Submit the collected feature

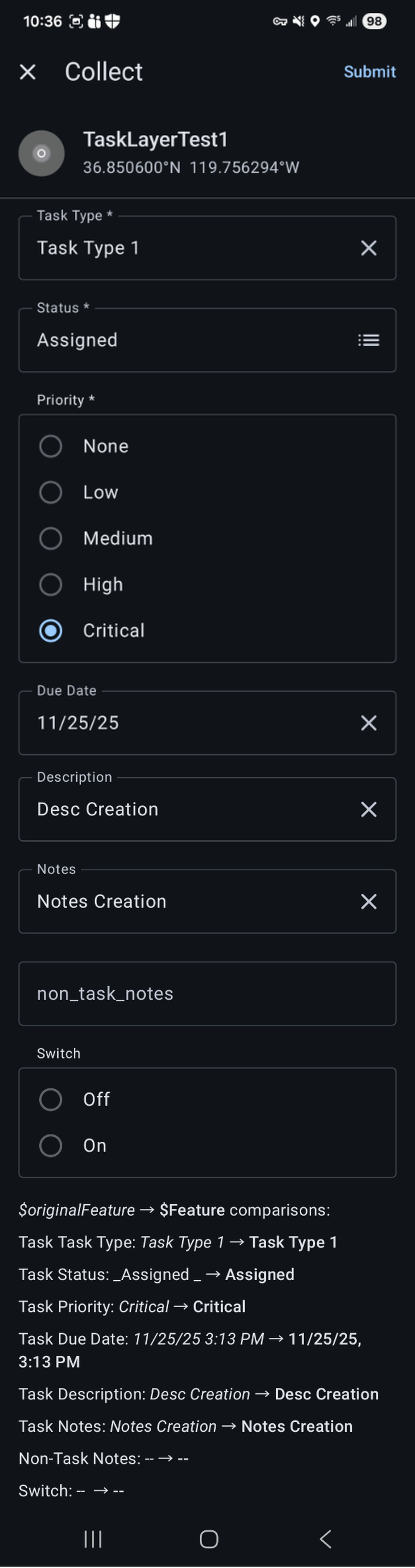(x=370, y=71)
